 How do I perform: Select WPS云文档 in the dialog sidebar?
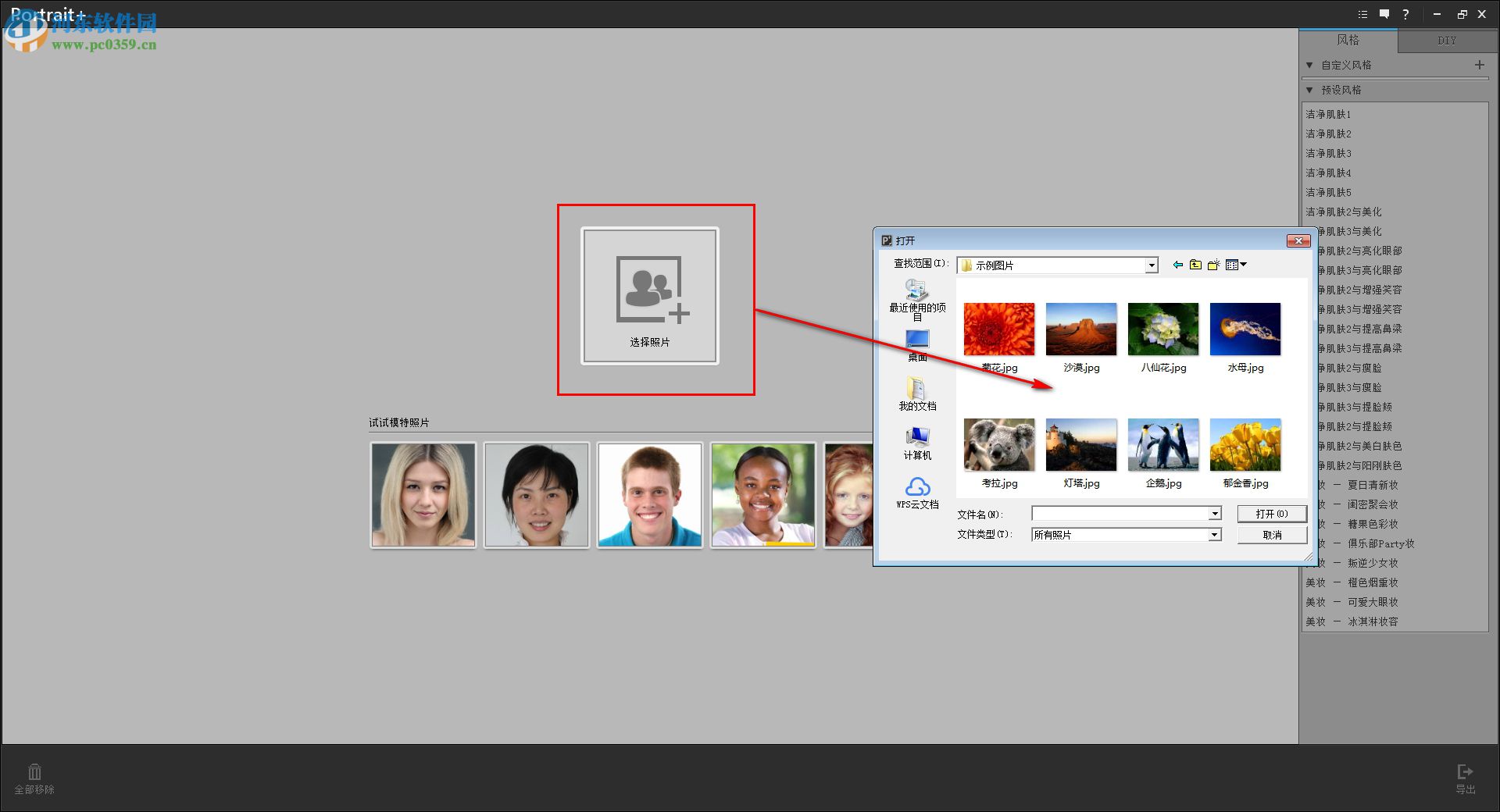(x=916, y=493)
